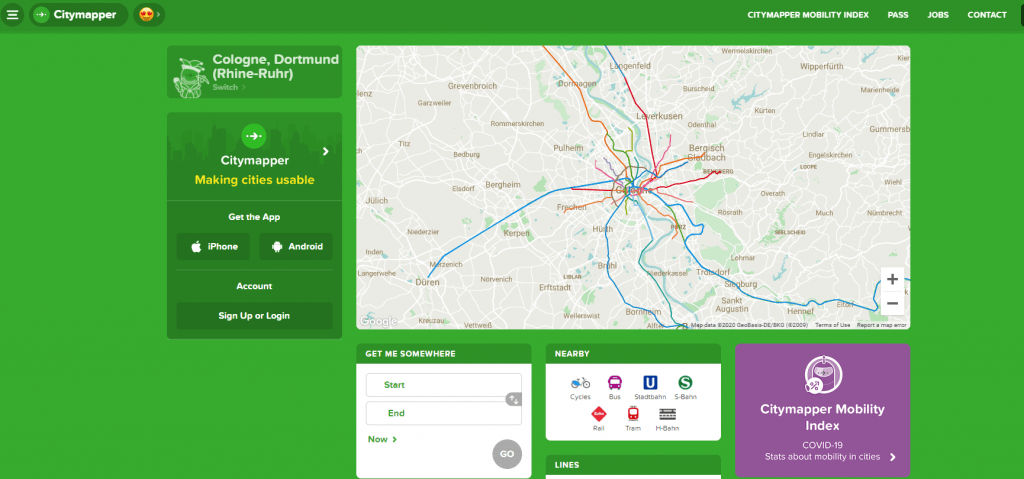This screenshot has height=479, width=1024.
Task: Click the Düren label on map
Action: tap(427, 282)
